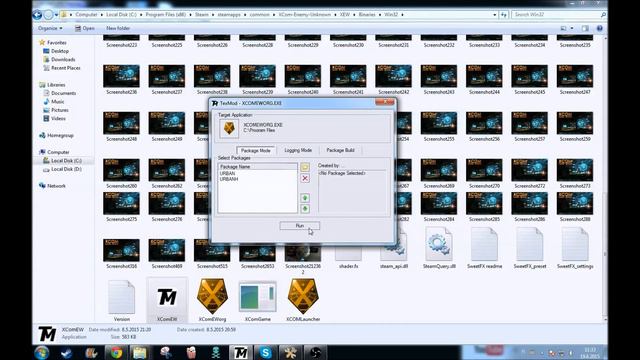Click the Explorer vertical scrollbar

coord(604,179)
